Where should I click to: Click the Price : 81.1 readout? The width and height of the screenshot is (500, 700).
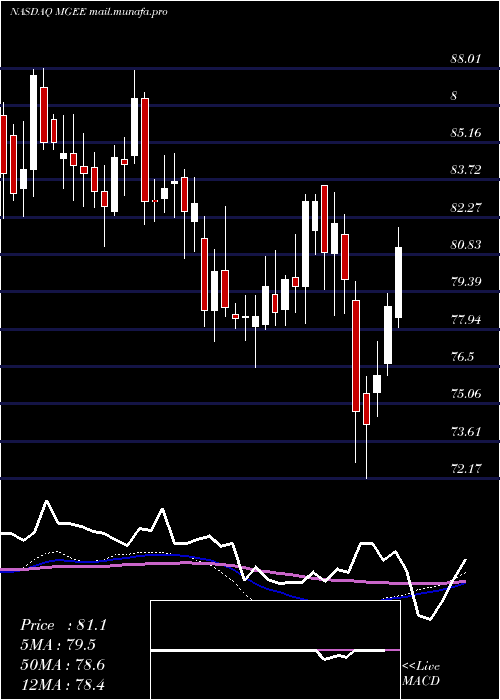tap(63, 625)
